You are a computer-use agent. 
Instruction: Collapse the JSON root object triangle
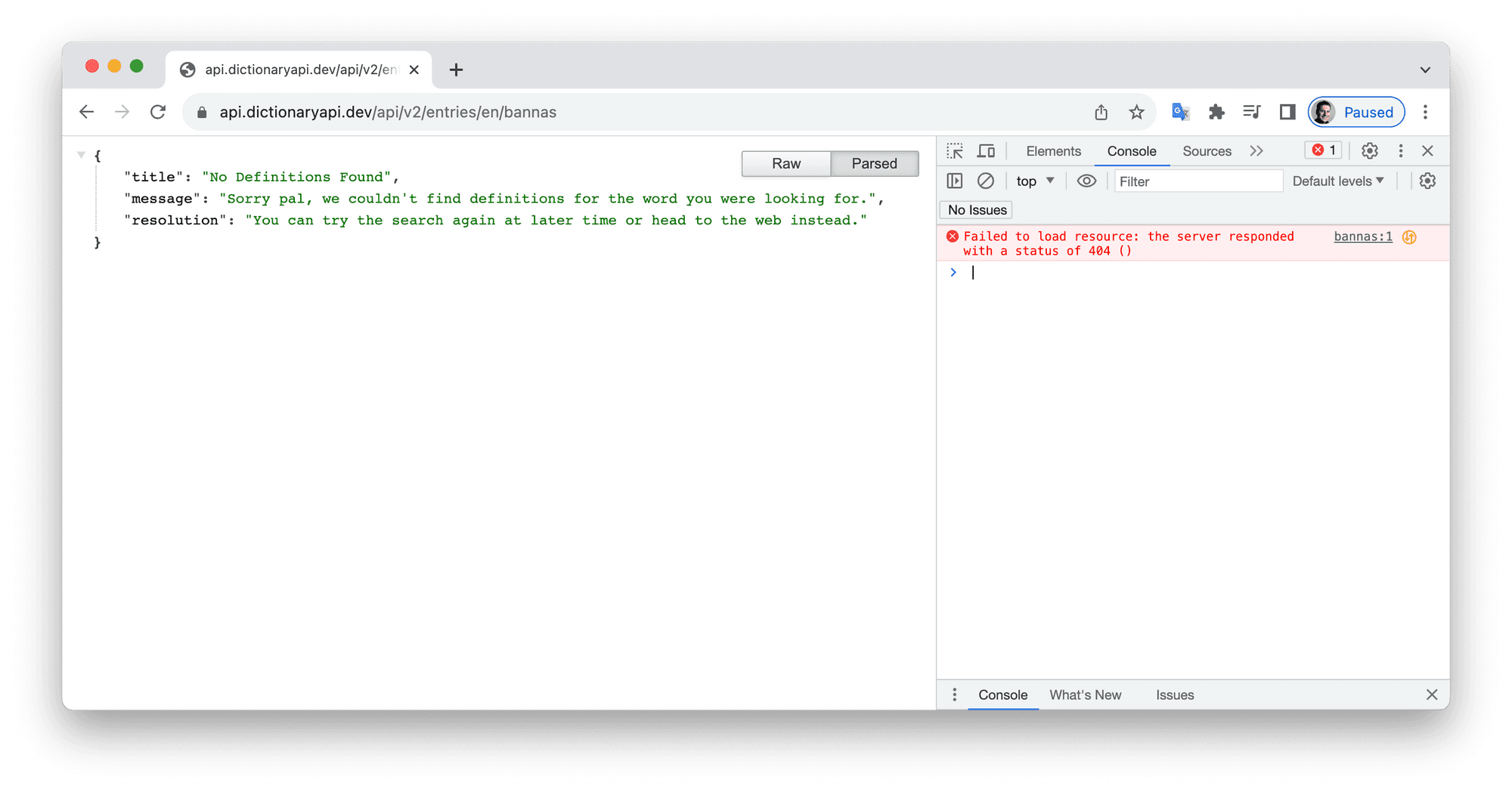point(81,155)
